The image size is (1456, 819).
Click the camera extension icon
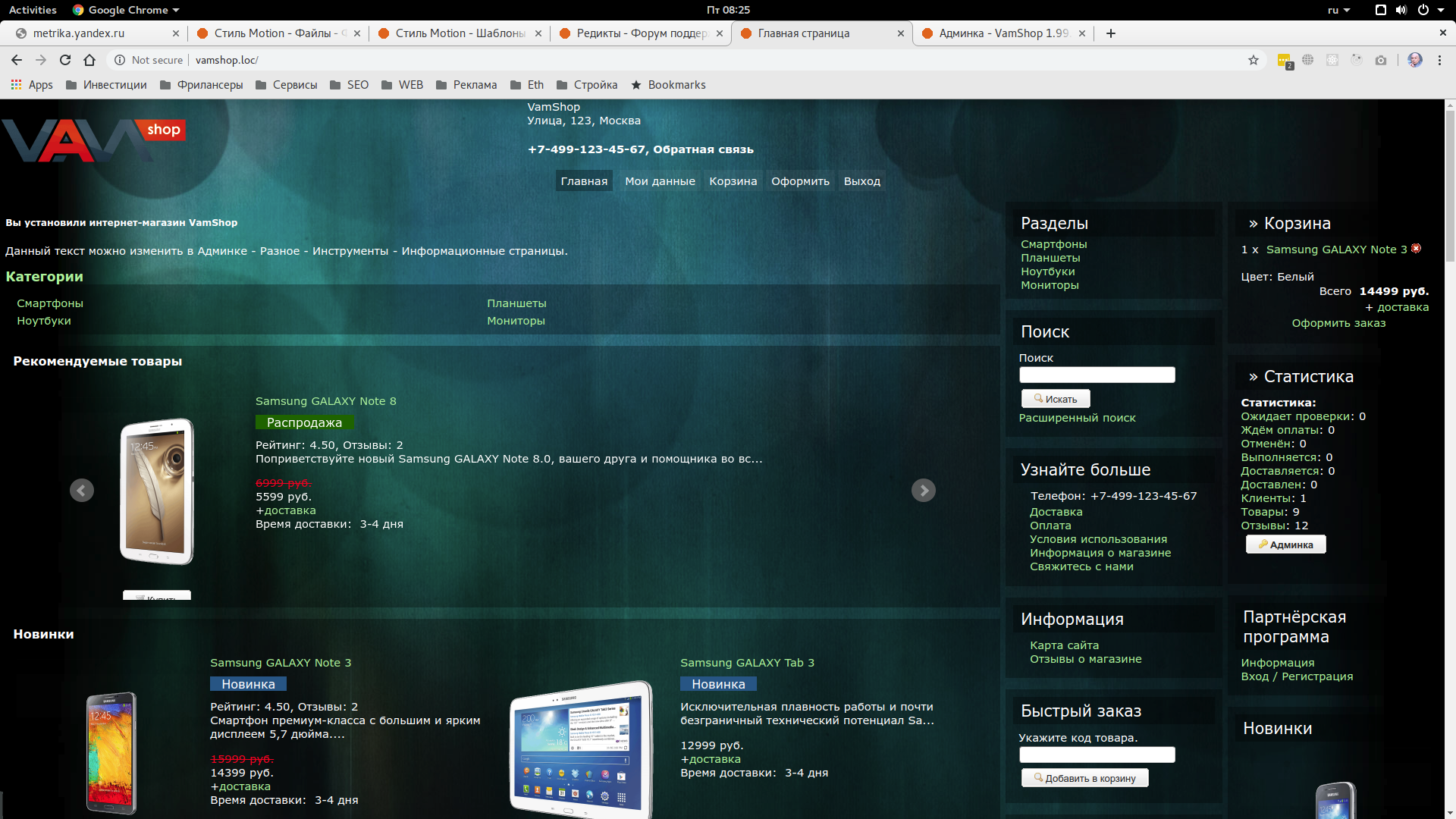click(x=1381, y=60)
